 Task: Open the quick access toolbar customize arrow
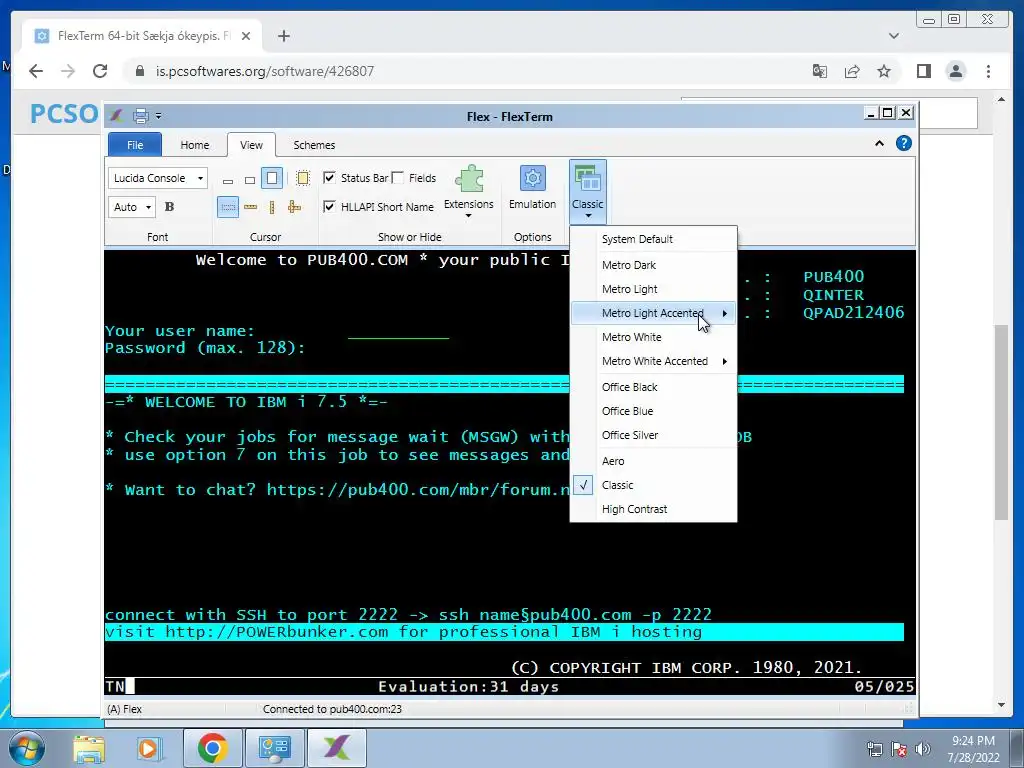[x=159, y=116]
